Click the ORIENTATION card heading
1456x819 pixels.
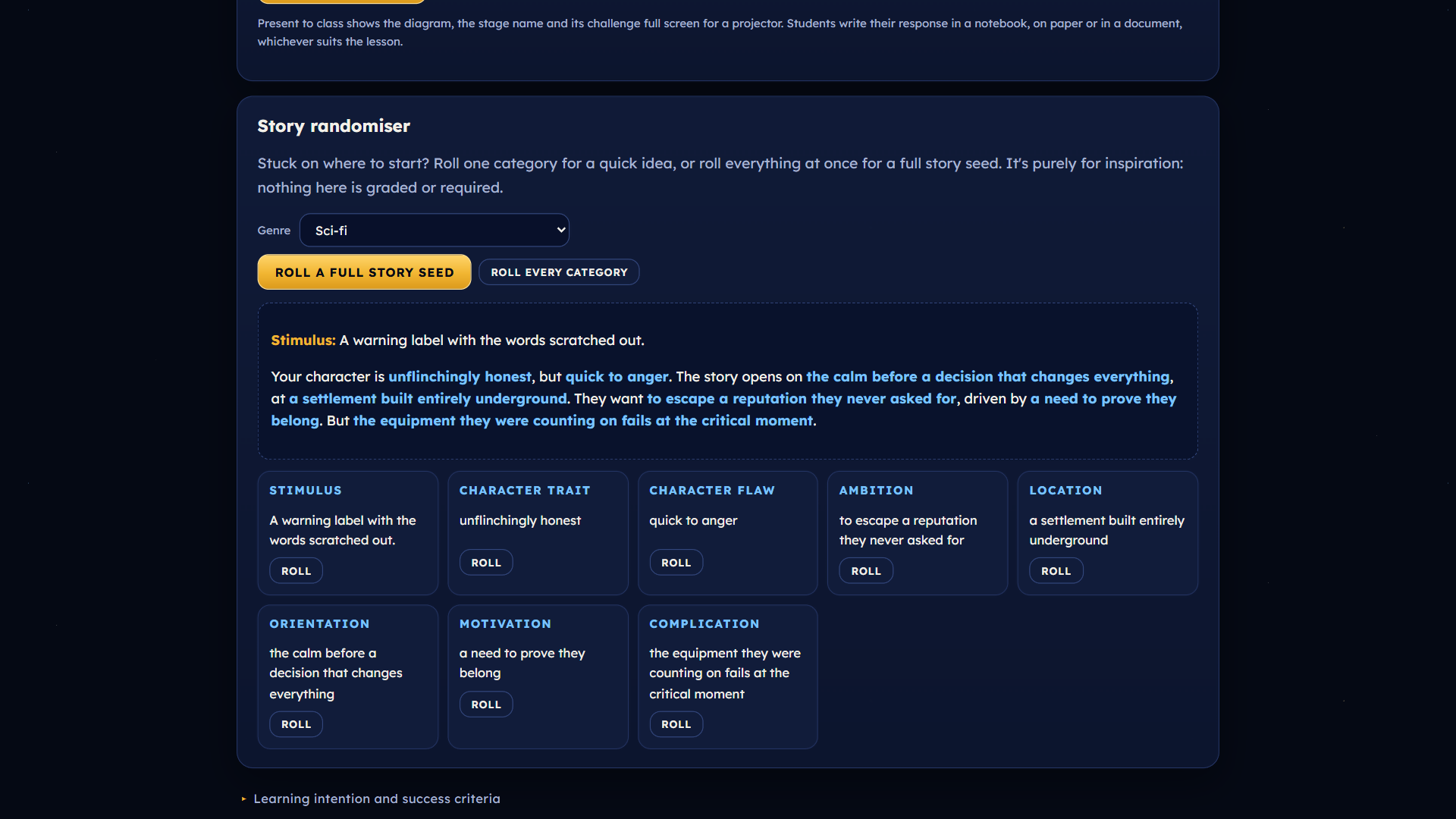tap(319, 624)
